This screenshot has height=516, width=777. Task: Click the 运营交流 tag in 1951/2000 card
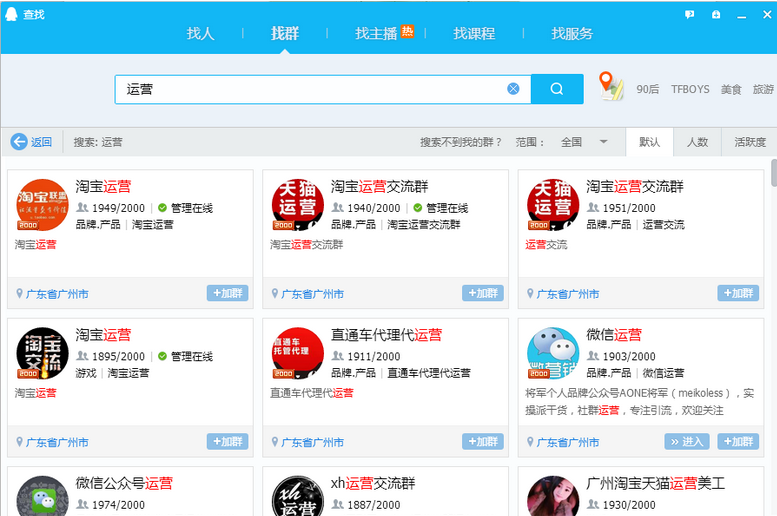click(664, 225)
